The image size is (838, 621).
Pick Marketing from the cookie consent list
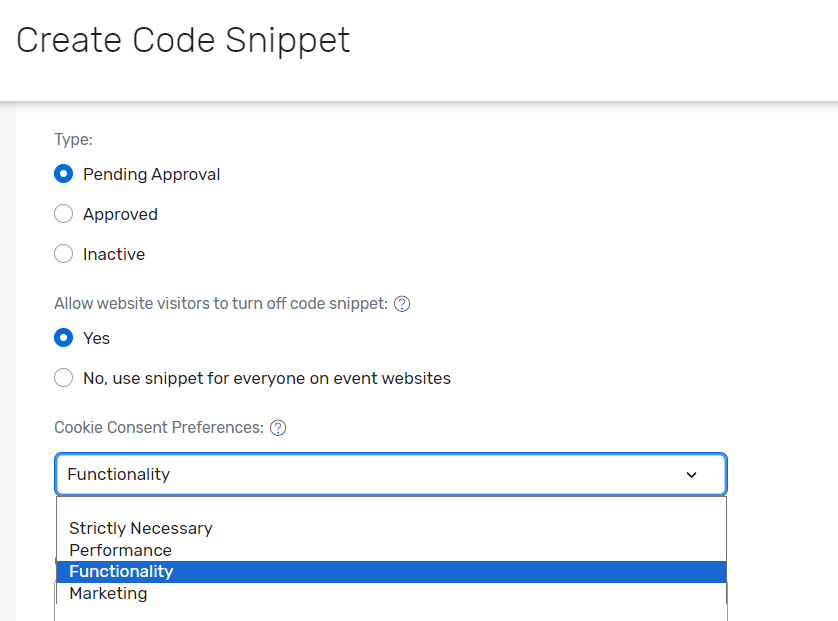click(108, 594)
